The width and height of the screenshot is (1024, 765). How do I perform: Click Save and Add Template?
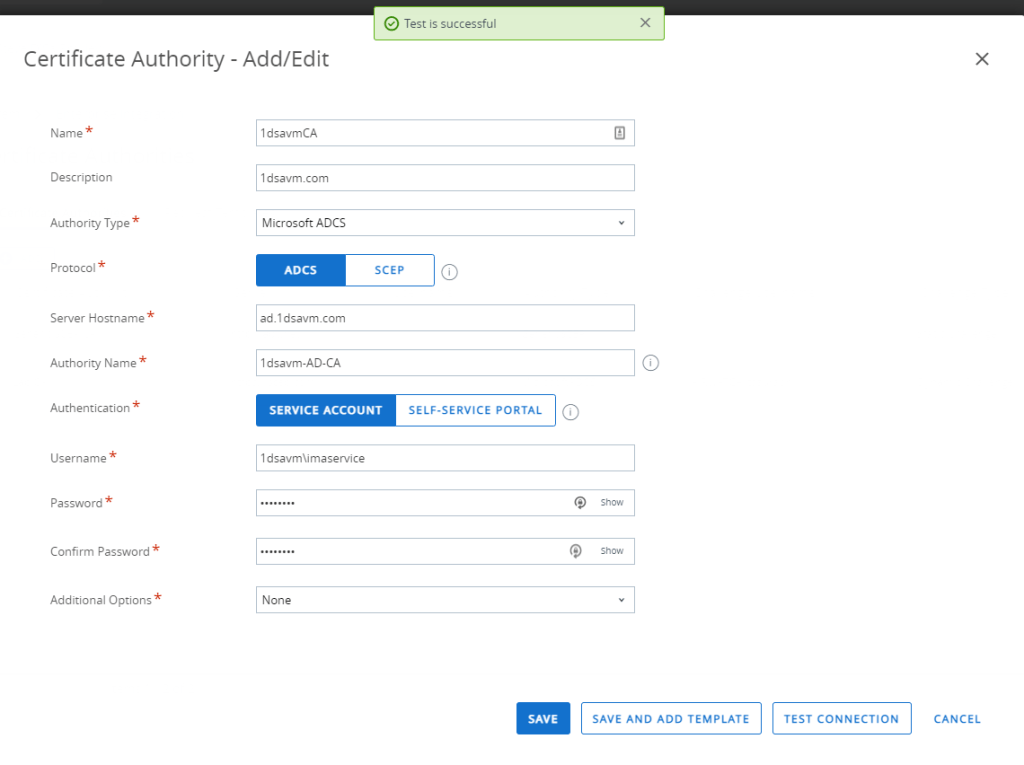670,719
